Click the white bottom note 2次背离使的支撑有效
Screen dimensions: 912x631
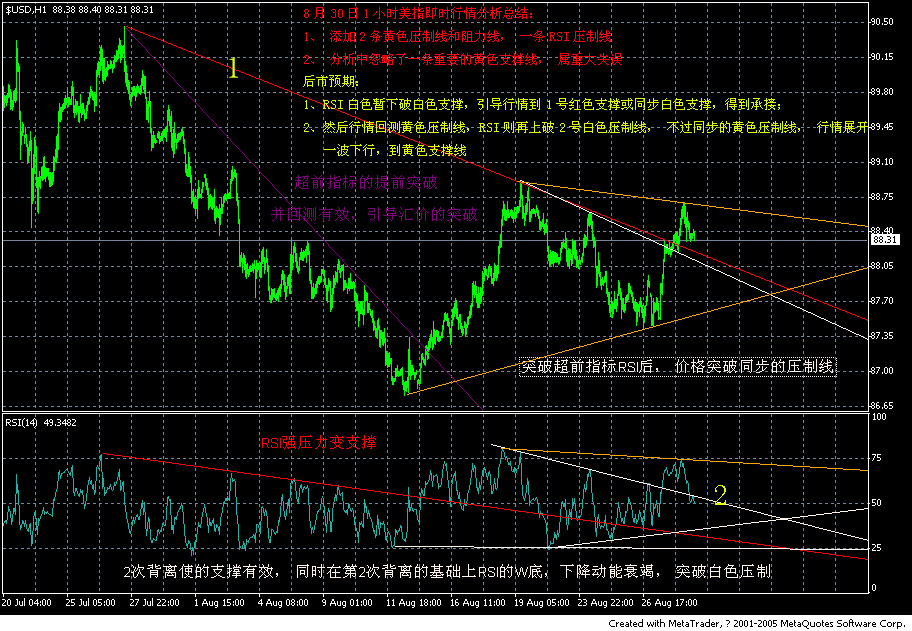(x=447, y=572)
